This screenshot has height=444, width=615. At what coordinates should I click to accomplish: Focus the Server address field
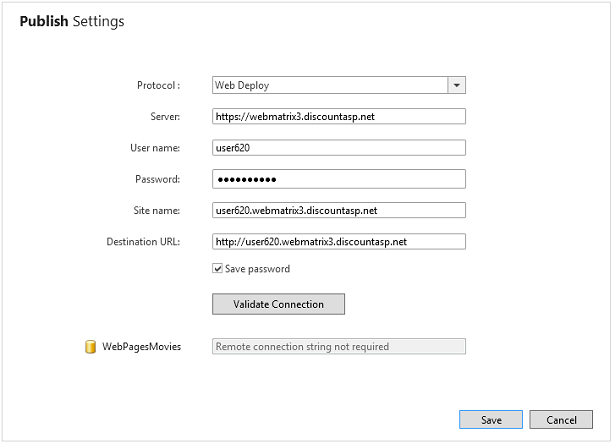point(339,117)
